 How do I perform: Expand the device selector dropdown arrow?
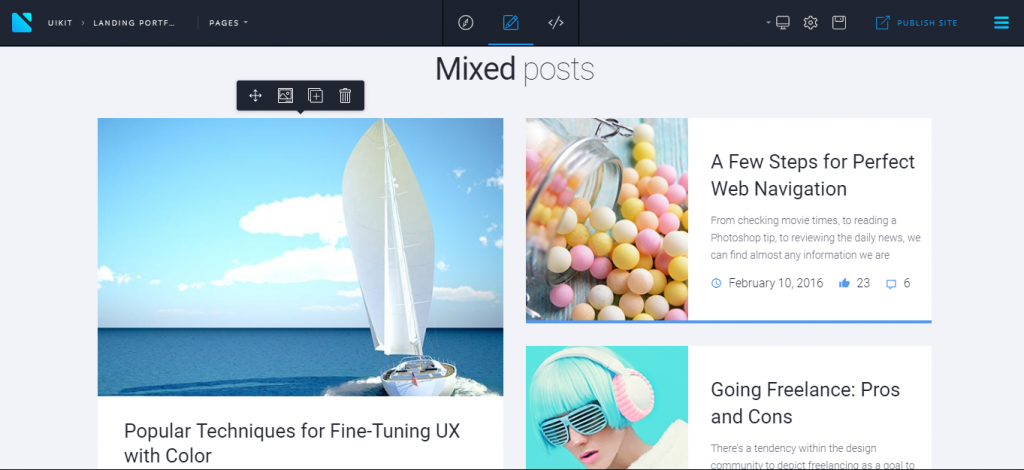[769, 23]
